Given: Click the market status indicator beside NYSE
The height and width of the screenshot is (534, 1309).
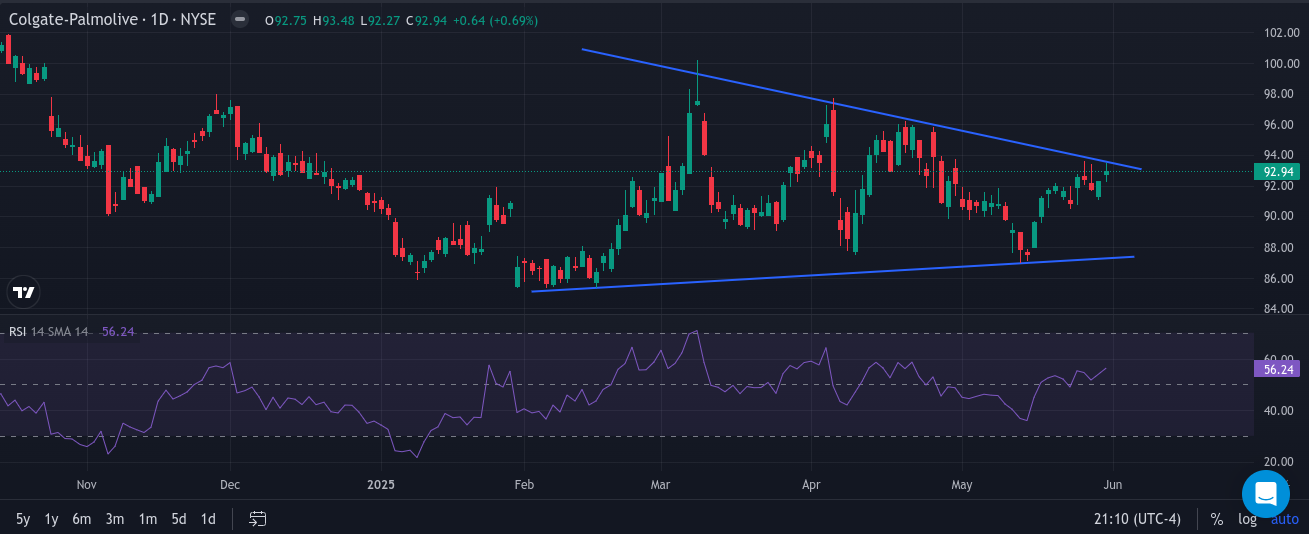Looking at the screenshot, I should pos(239,19).
